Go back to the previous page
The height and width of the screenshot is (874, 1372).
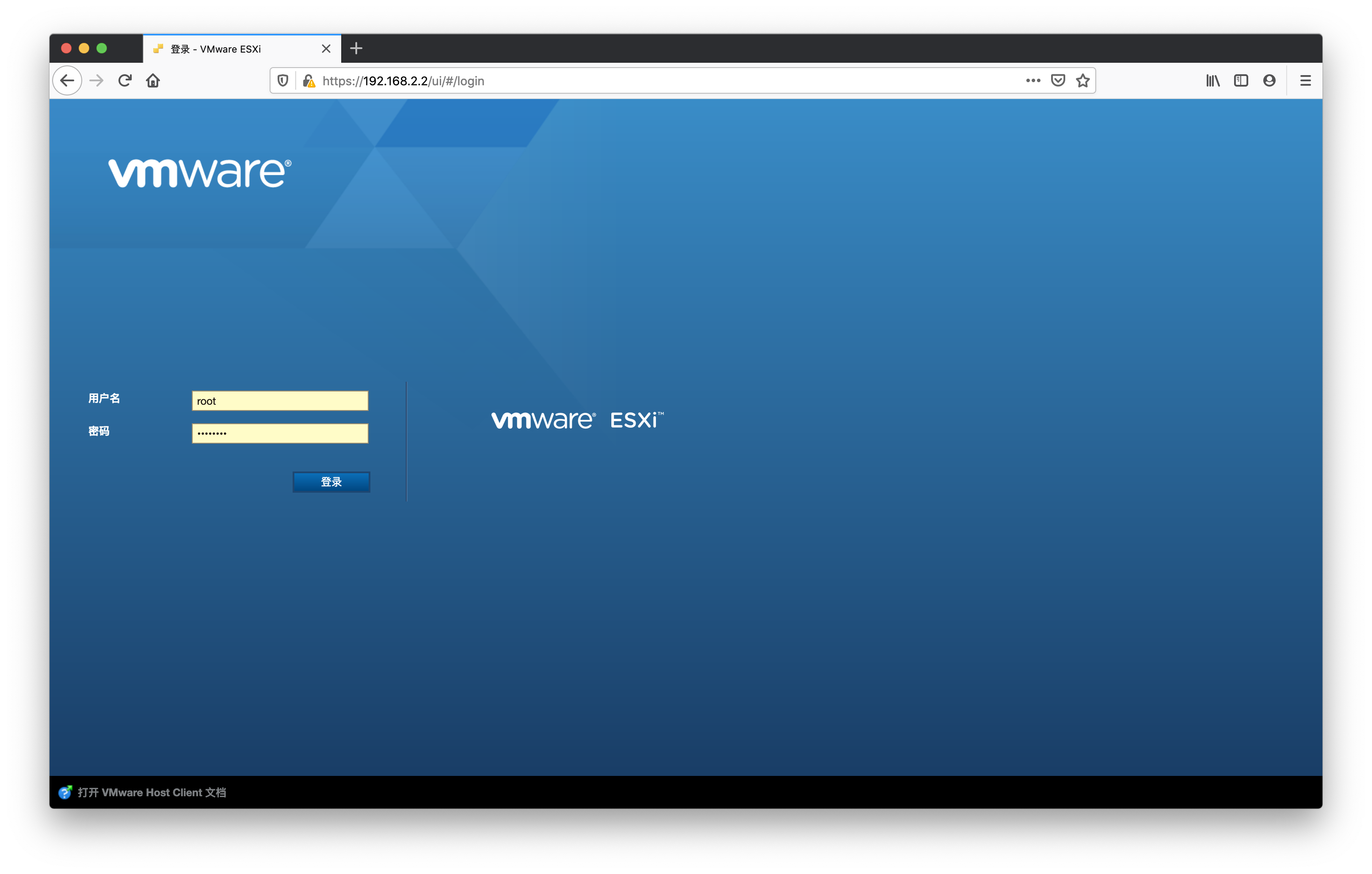pyautogui.click(x=67, y=81)
